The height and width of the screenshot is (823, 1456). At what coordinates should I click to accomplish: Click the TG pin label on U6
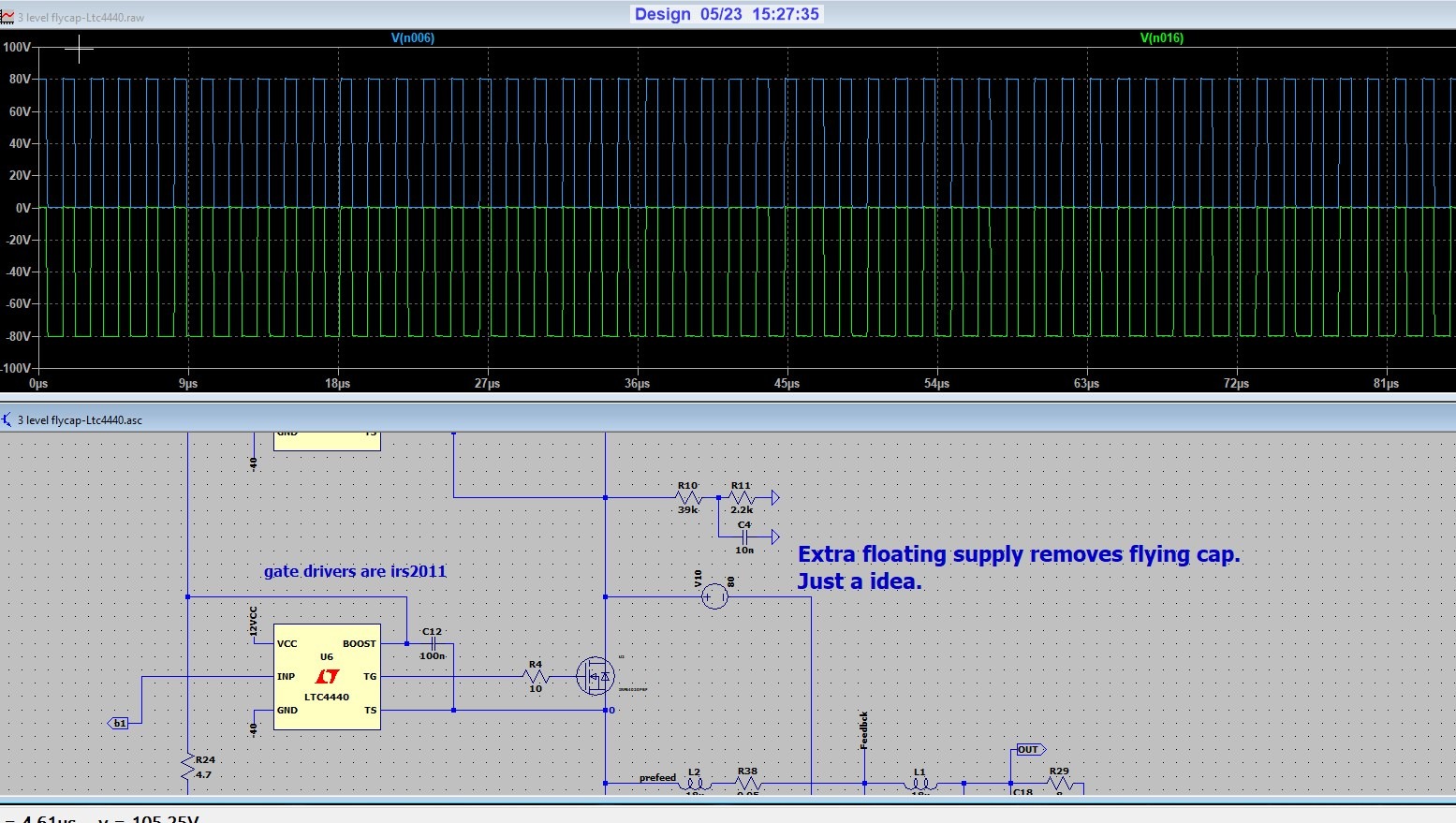coord(370,677)
